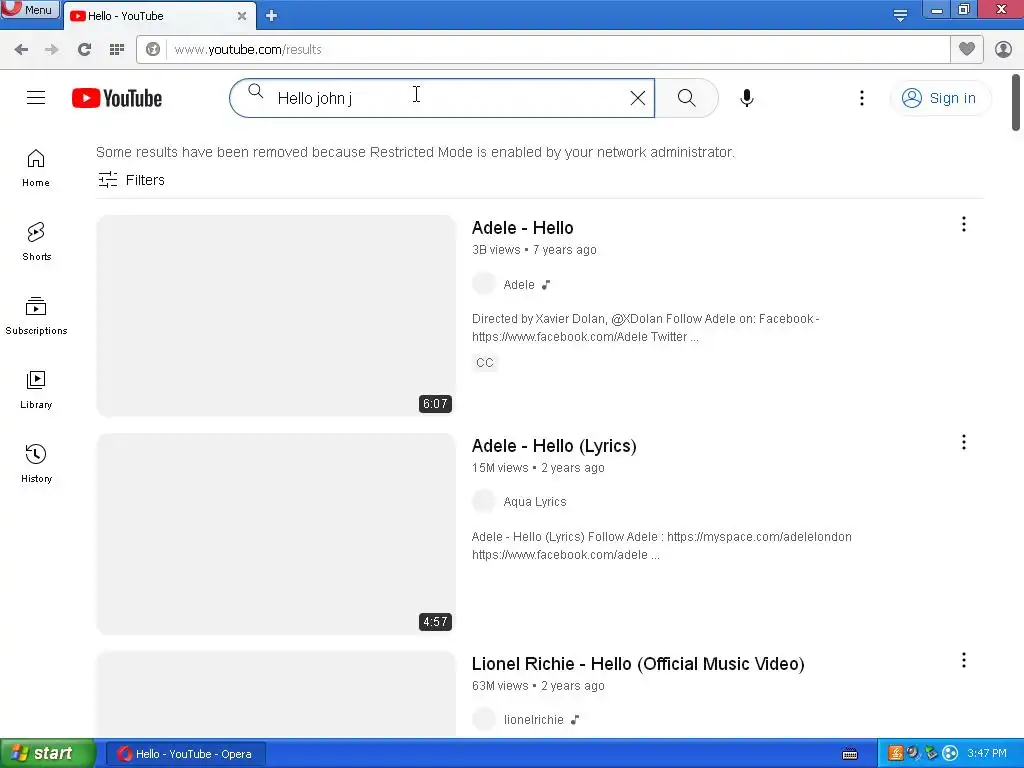Viewport: 1024px width, 768px height.
Task: Click the site info globe icon
Action: point(153,50)
